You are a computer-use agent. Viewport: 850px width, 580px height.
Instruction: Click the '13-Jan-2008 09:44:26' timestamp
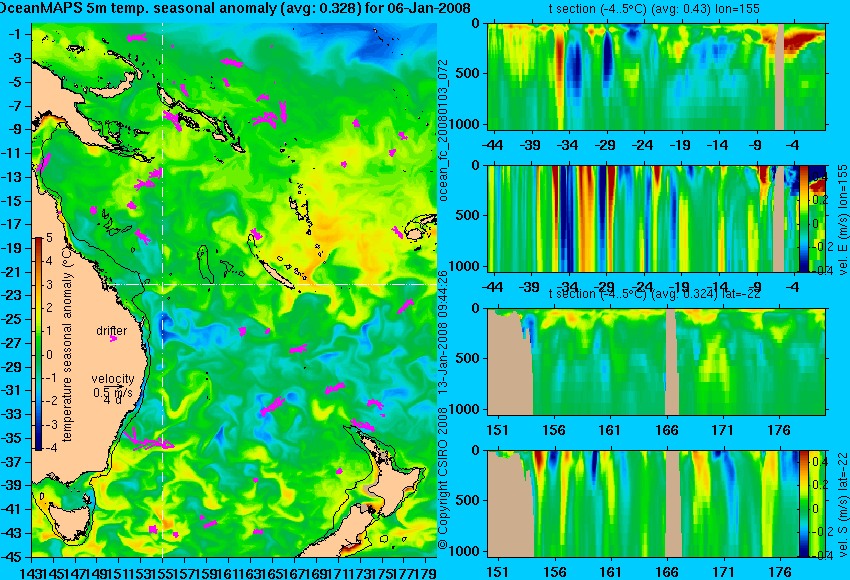(x=443, y=332)
